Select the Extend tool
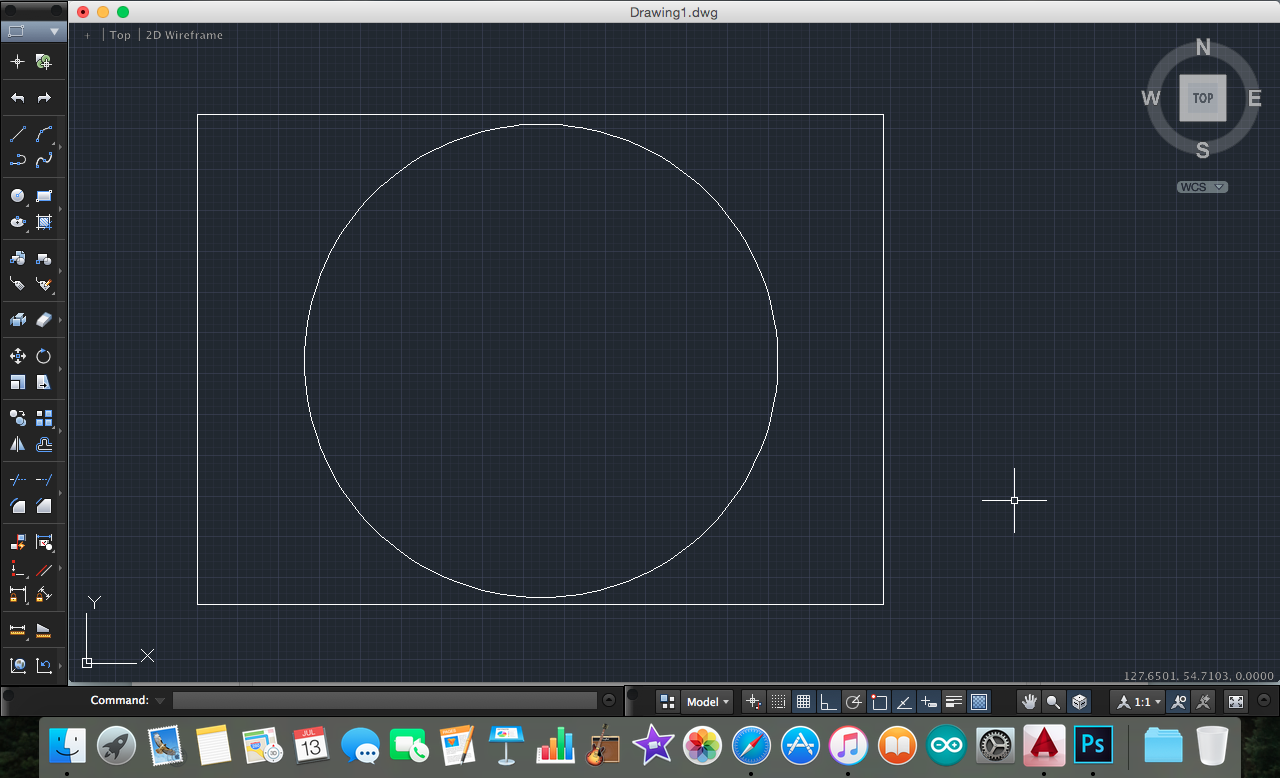The height and width of the screenshot is (778, 1280). pos(44,480)
